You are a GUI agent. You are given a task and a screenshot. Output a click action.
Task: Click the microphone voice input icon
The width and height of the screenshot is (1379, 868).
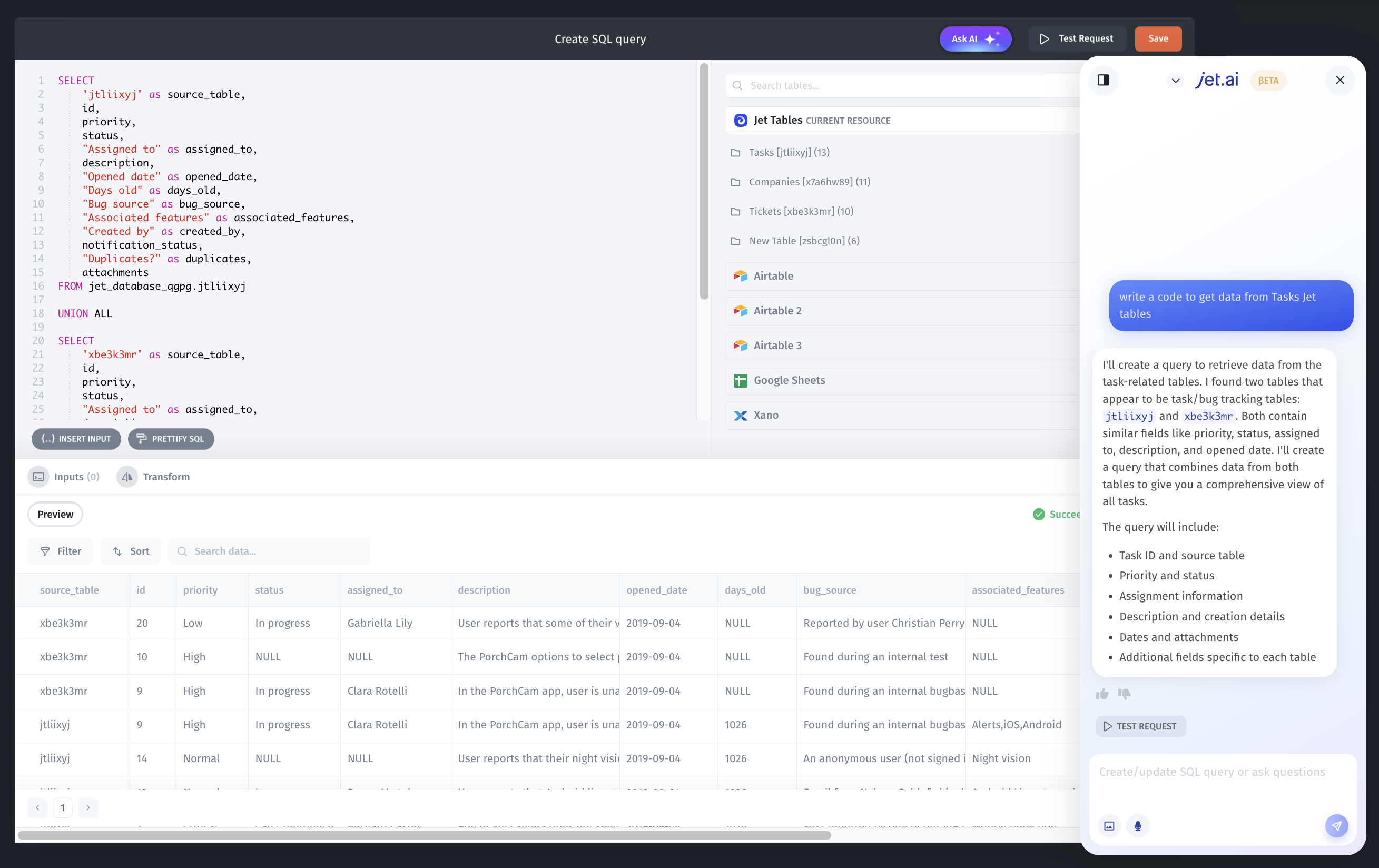1137,826
